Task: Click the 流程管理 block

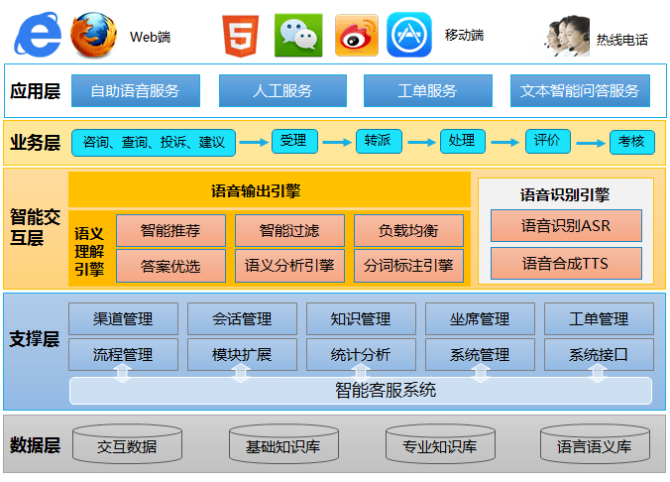Action: tap(123, 355)
